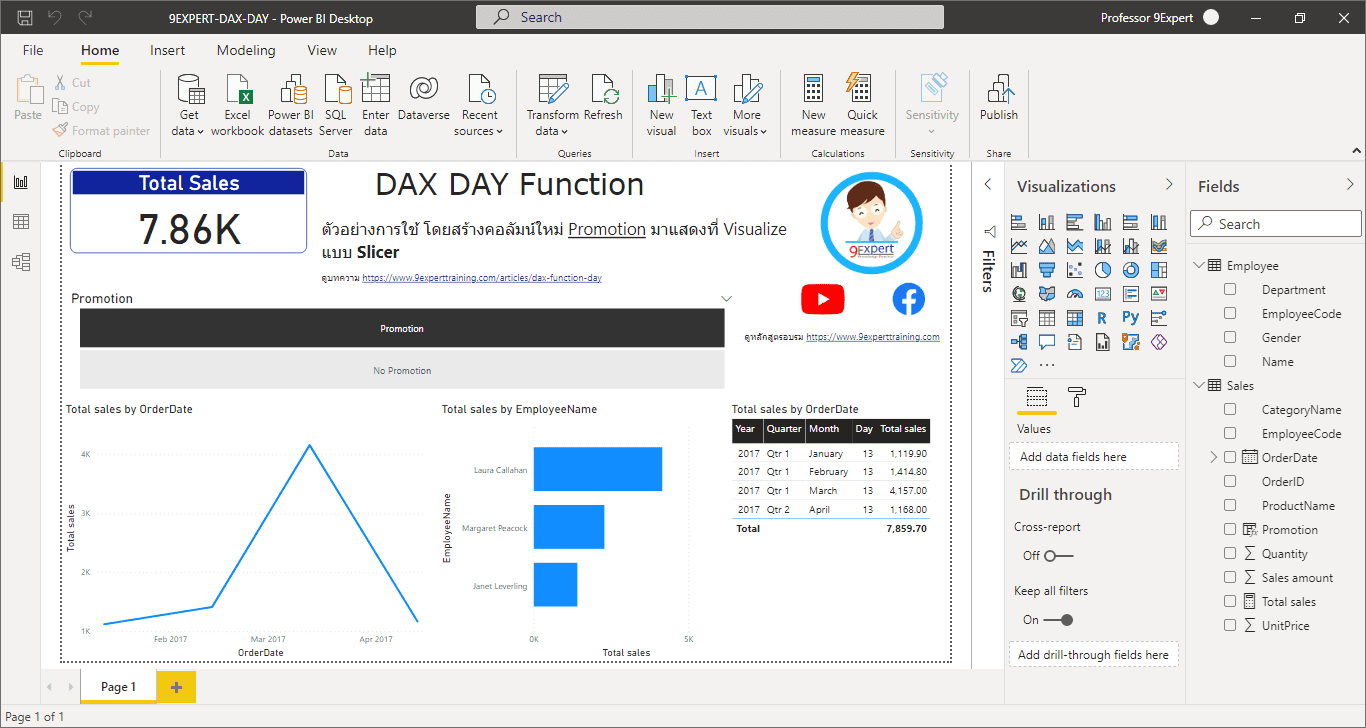The image size is (1366, 728).
Task: Insert a Python visual
Action: click(1130, 317)
